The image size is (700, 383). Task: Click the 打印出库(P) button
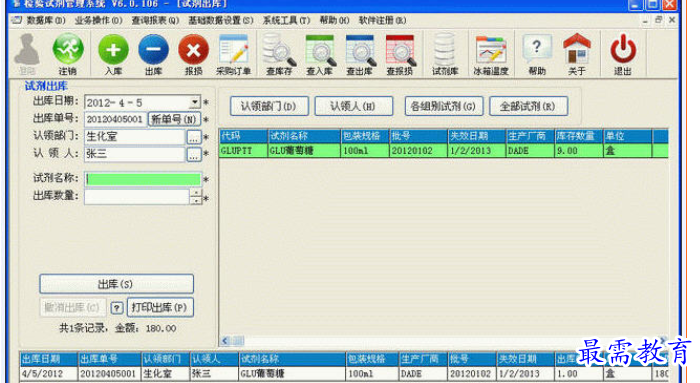click(160, 308)
